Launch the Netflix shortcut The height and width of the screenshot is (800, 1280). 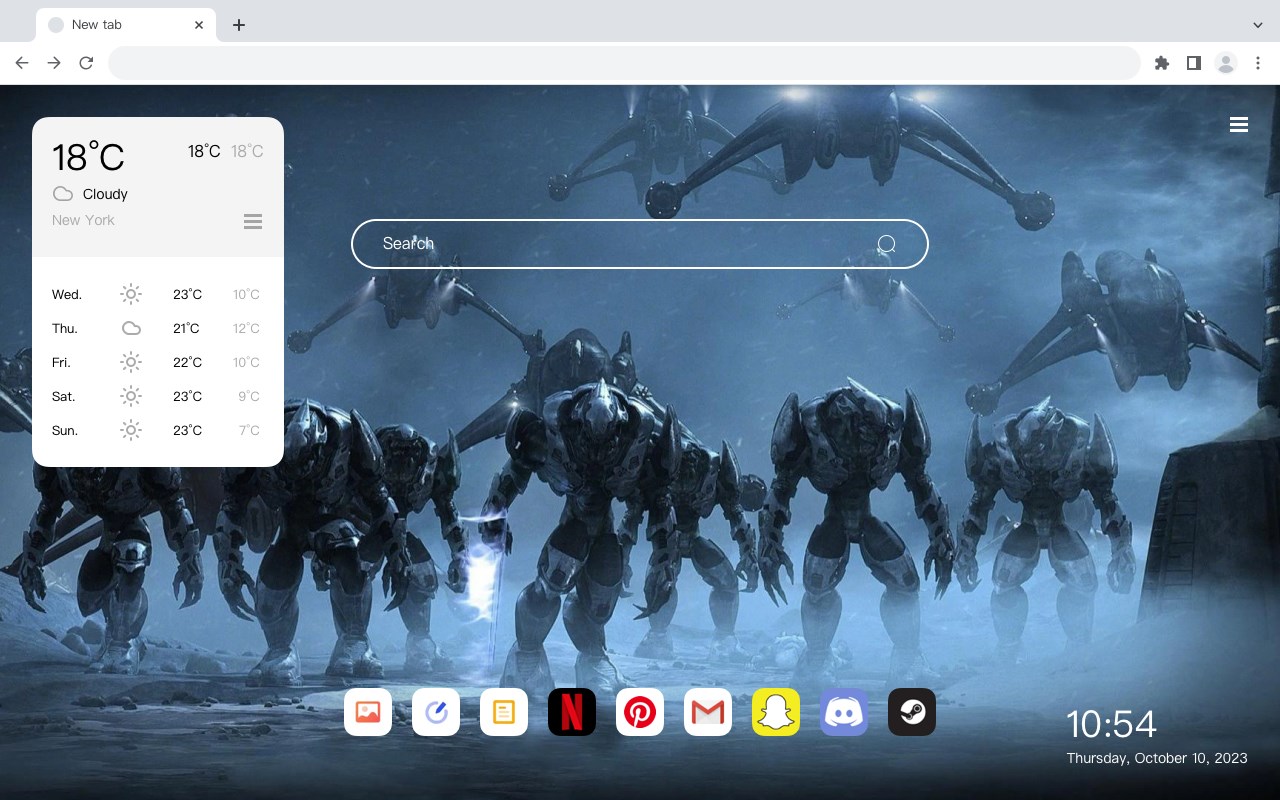point(572,712)
